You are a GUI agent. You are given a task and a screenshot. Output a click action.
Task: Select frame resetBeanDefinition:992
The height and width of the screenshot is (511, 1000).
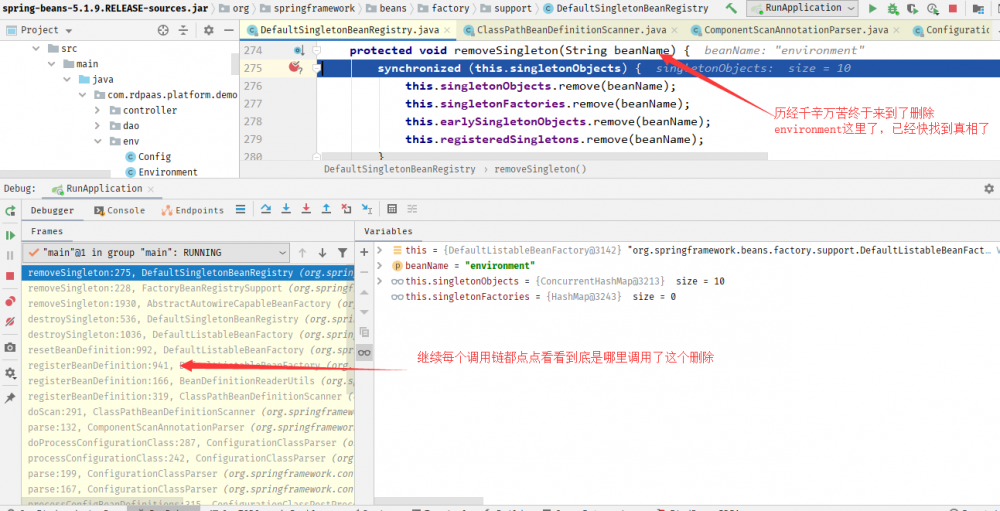tap(188, 350)
